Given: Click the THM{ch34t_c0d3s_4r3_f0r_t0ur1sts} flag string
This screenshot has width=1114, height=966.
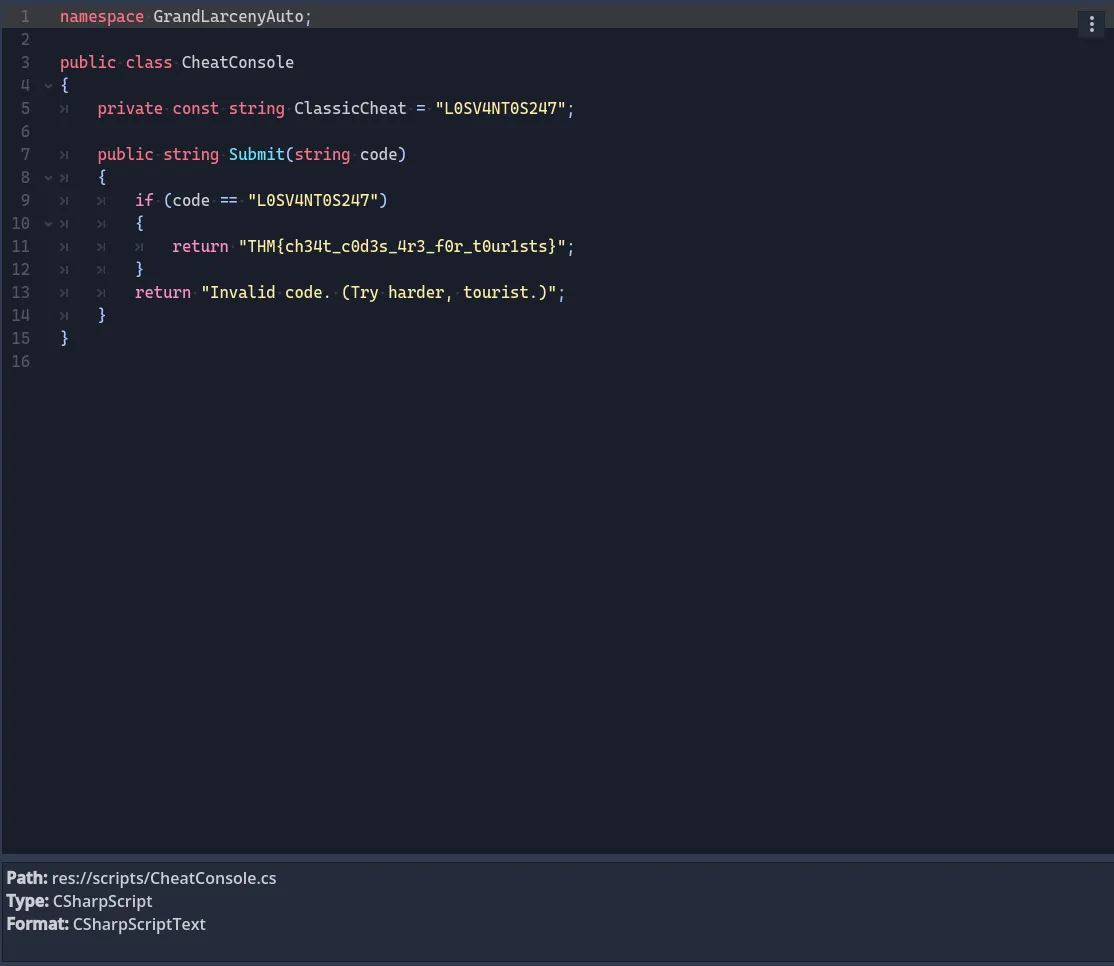Looking at the screenshot, I should (401, 246).
